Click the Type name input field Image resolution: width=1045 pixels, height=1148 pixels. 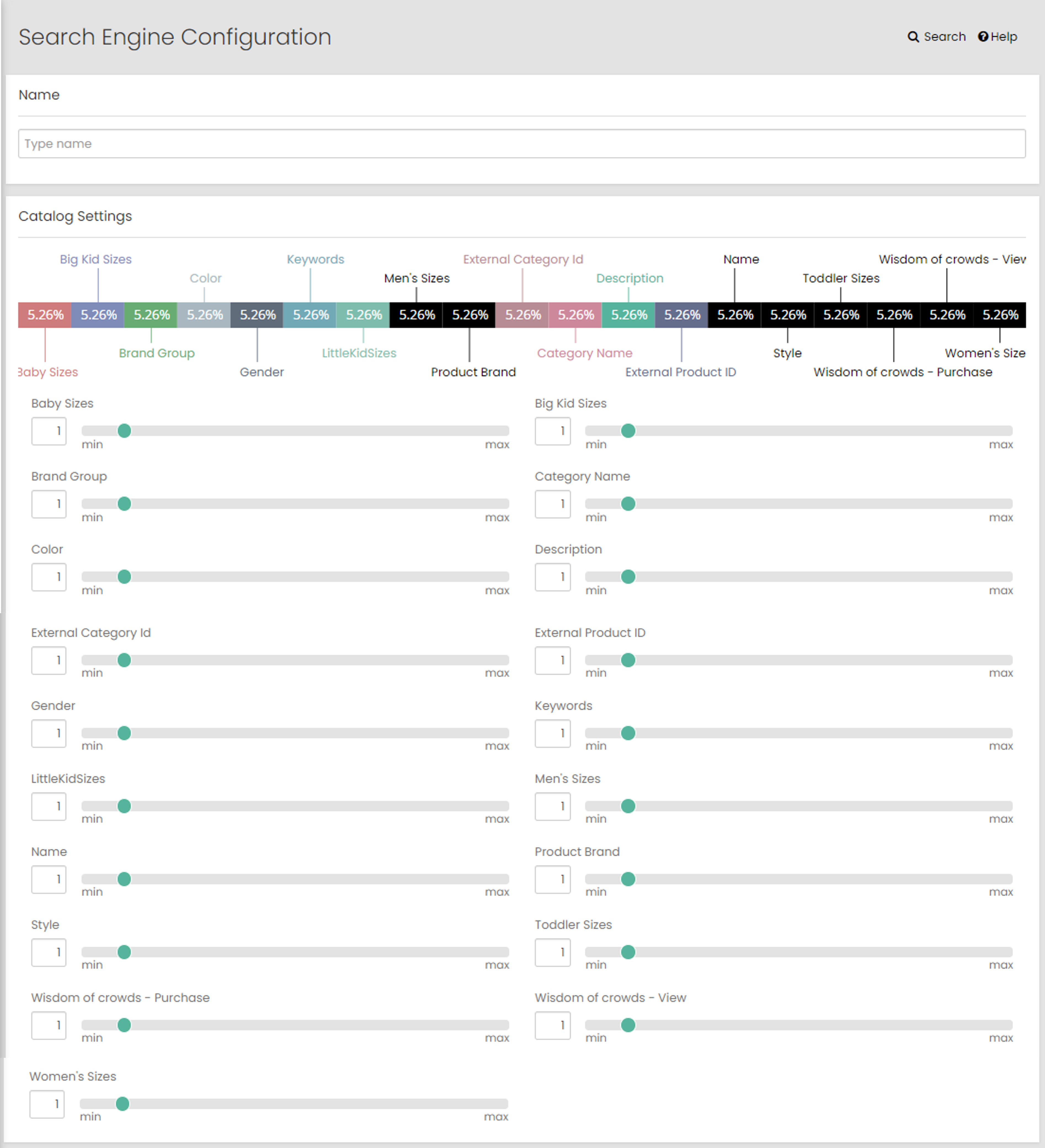pyautogui.click(x=521, y=143)
